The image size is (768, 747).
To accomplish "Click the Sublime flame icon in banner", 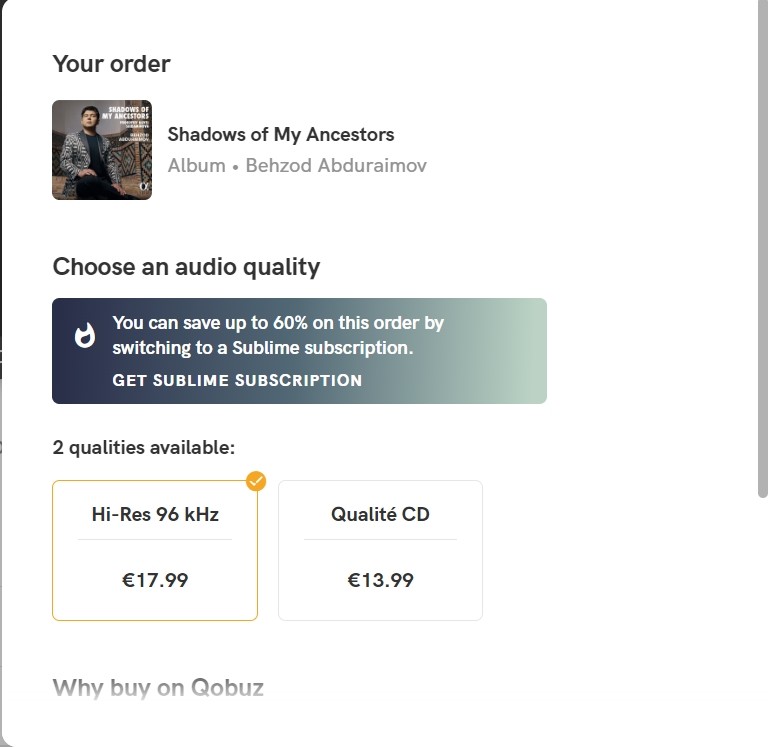I will 84,336.
